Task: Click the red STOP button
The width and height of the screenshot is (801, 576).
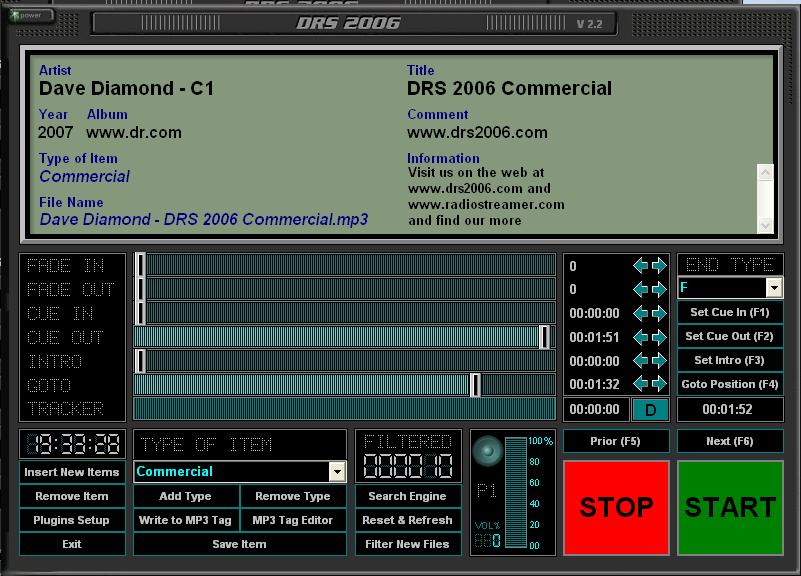Action: (616, 508)
